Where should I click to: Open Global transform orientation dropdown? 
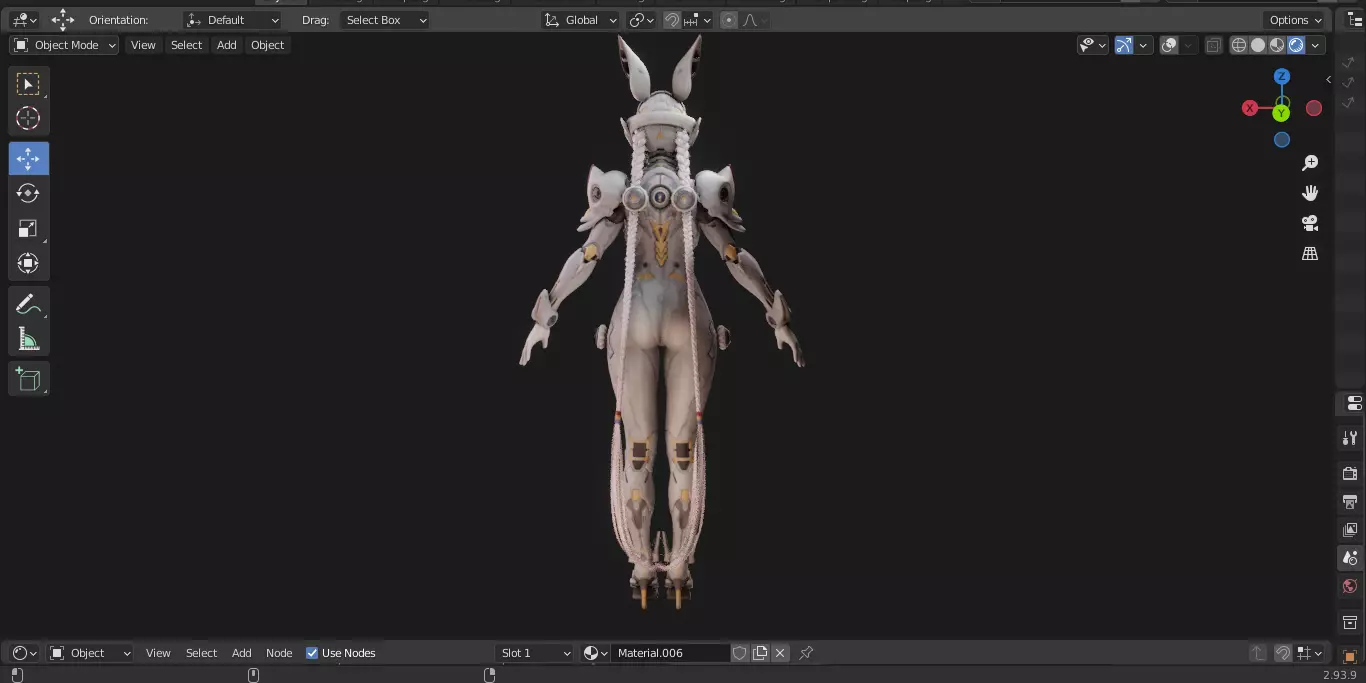(580, 20)
